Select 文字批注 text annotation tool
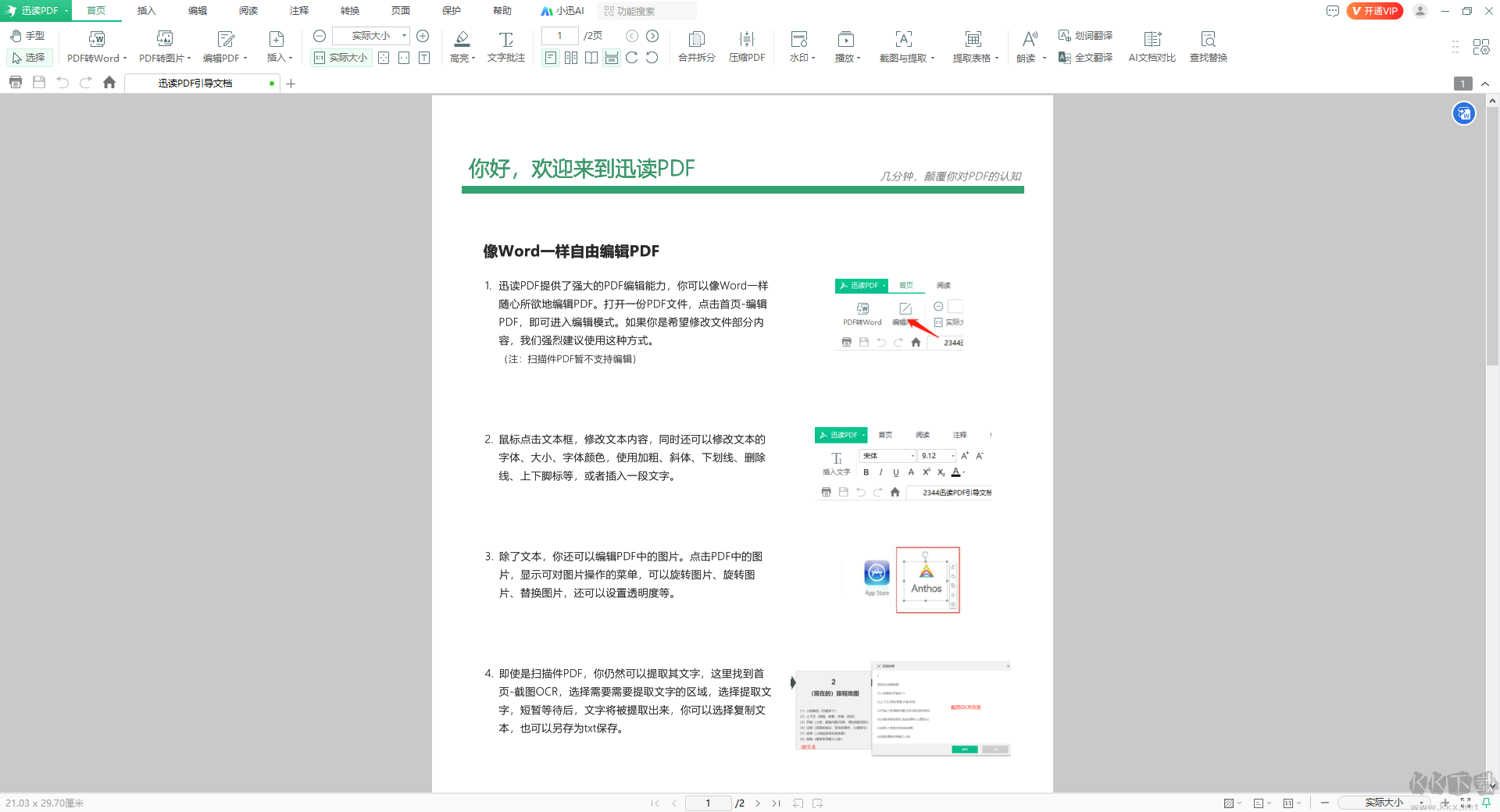1500x812 pixels. (505, 47)
